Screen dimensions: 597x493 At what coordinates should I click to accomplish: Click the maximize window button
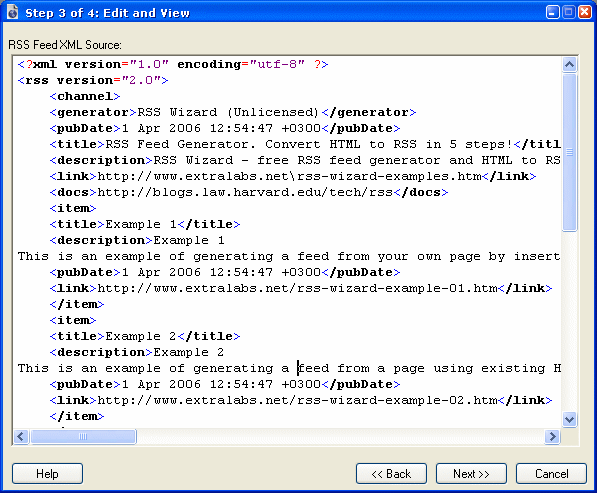568,12
